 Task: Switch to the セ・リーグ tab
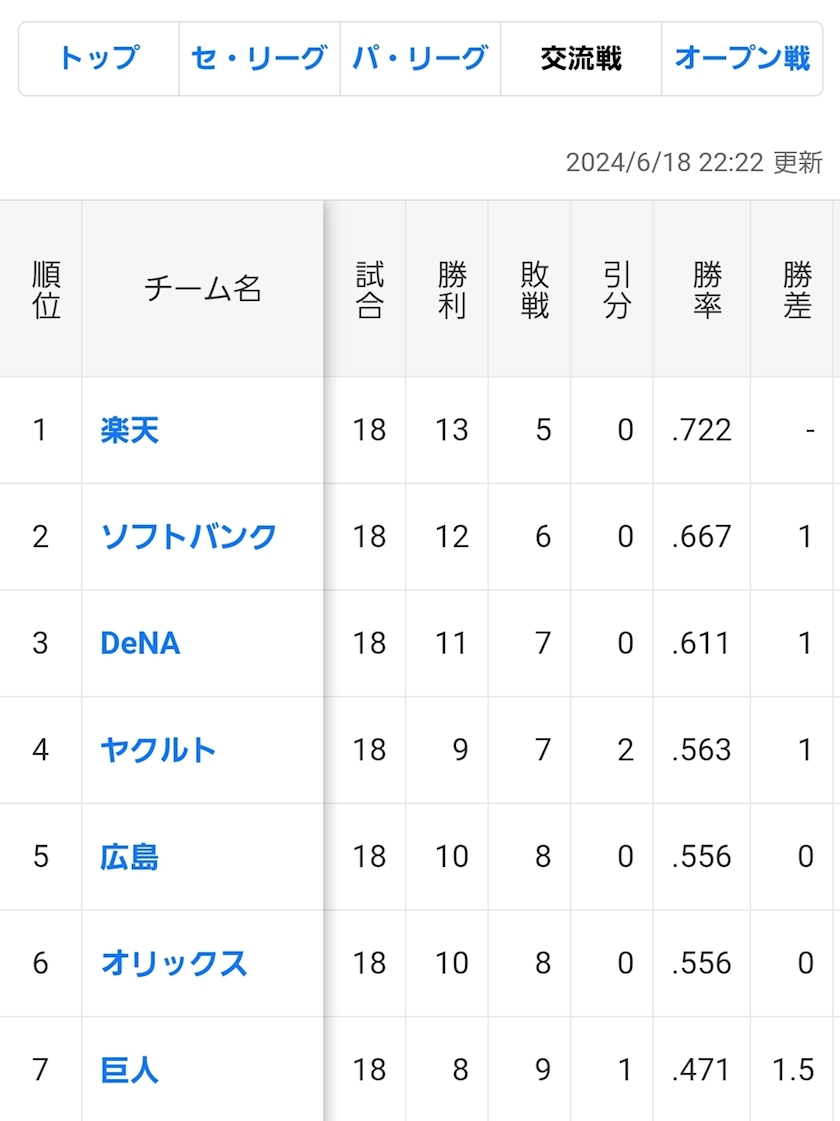coord(259,59)
